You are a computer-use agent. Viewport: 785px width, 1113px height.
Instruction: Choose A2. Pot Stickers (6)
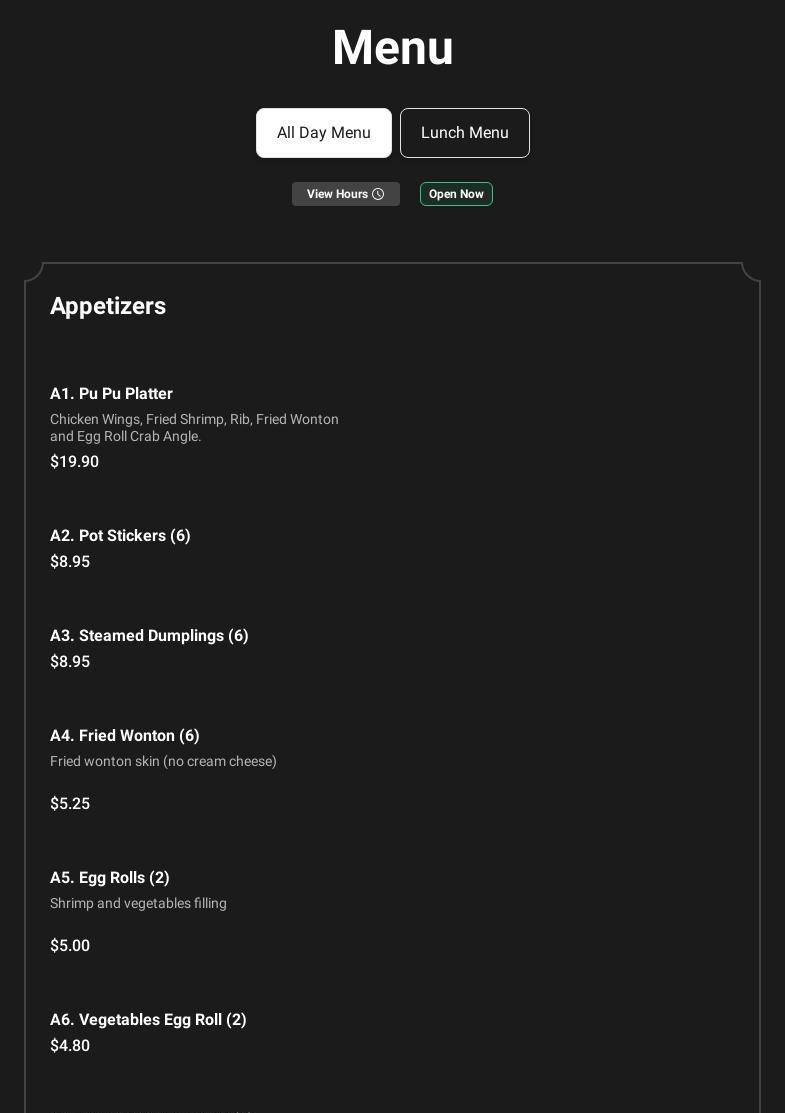coord(120,536)
